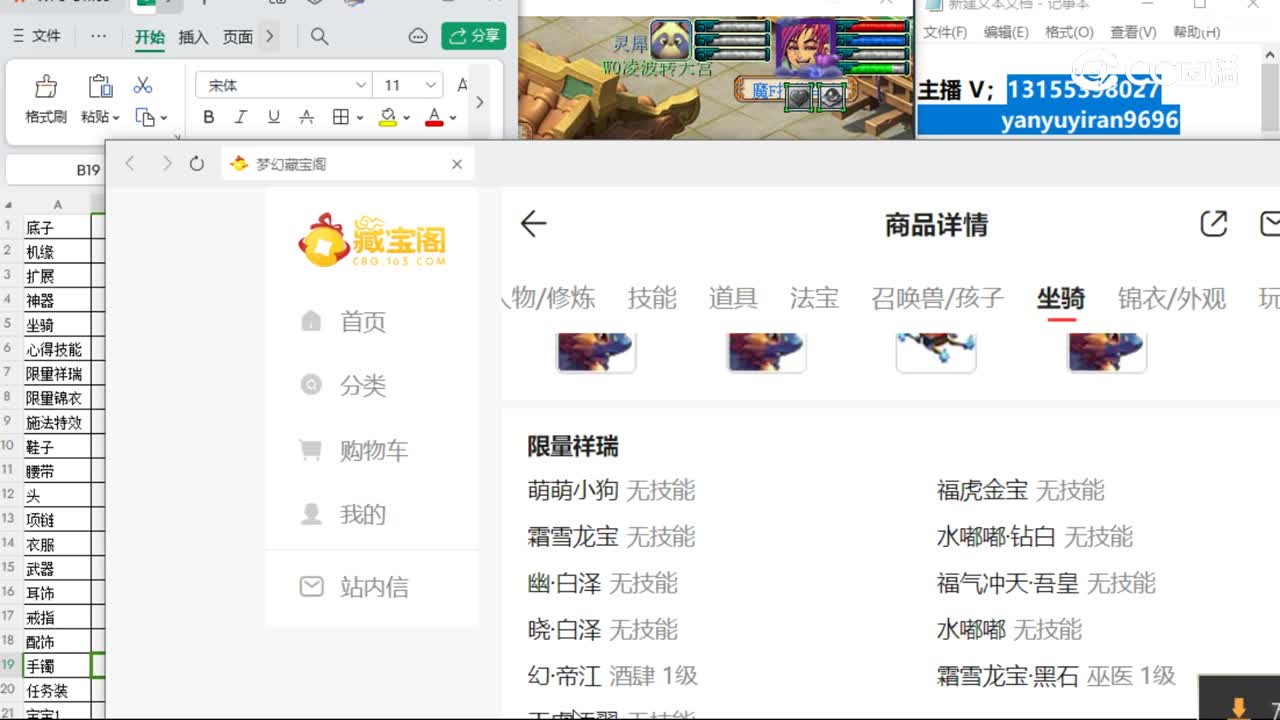1280x720 pixels.
Task: Open the fill color dropdown arrow
Action: coord(406,118)
